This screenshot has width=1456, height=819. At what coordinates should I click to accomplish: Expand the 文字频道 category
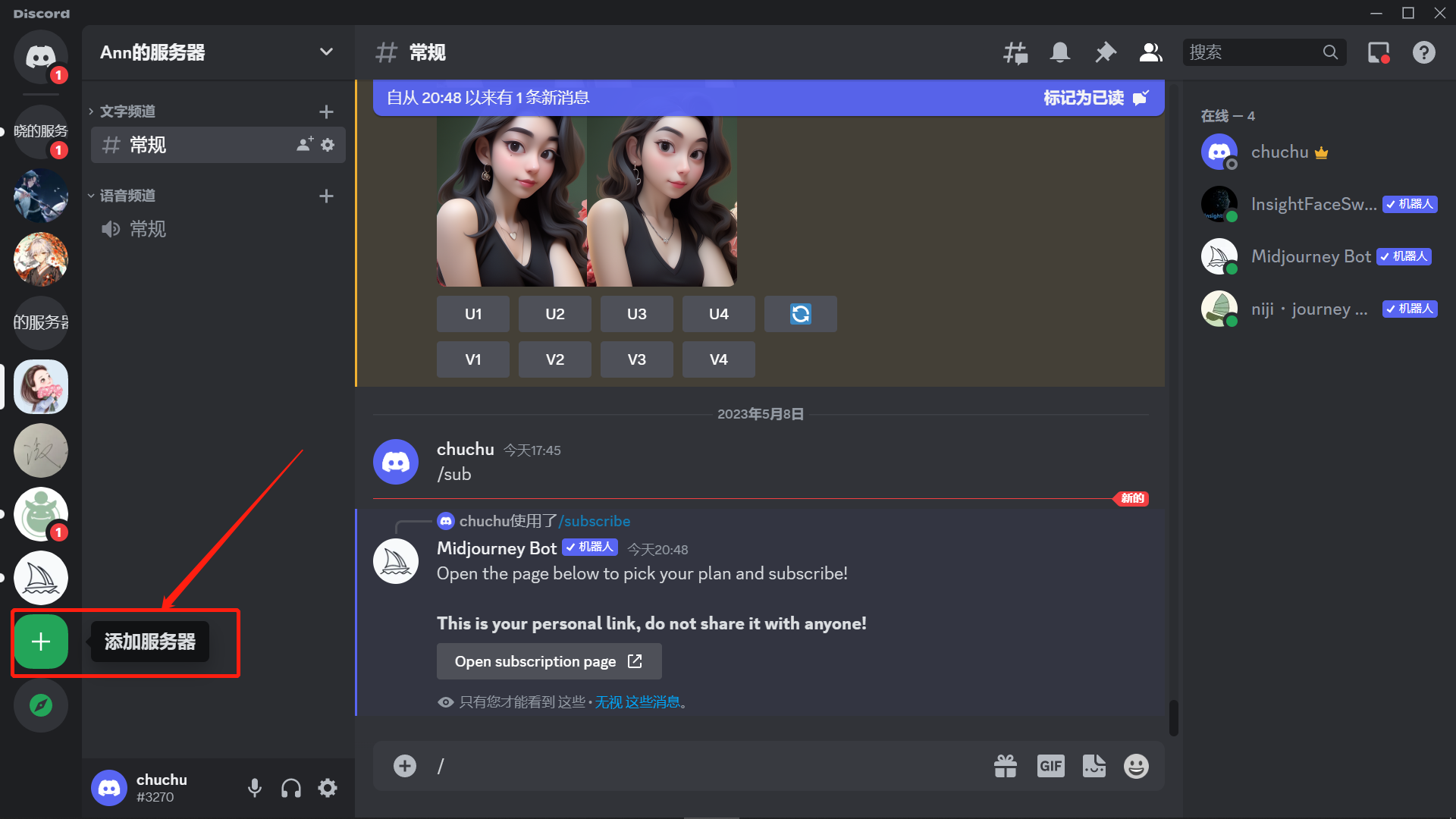point(127,111)
